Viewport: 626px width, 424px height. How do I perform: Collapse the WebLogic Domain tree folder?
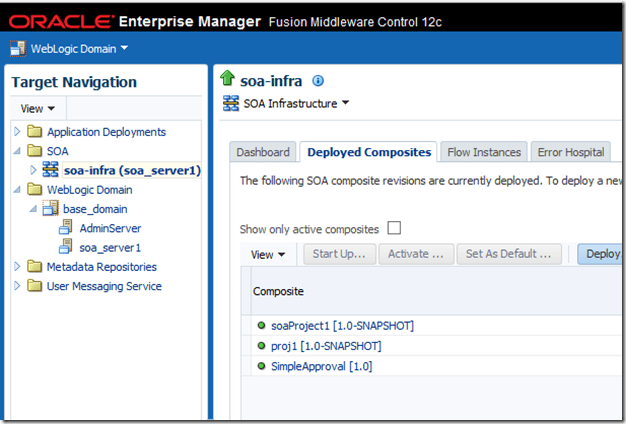pos(17,189)
